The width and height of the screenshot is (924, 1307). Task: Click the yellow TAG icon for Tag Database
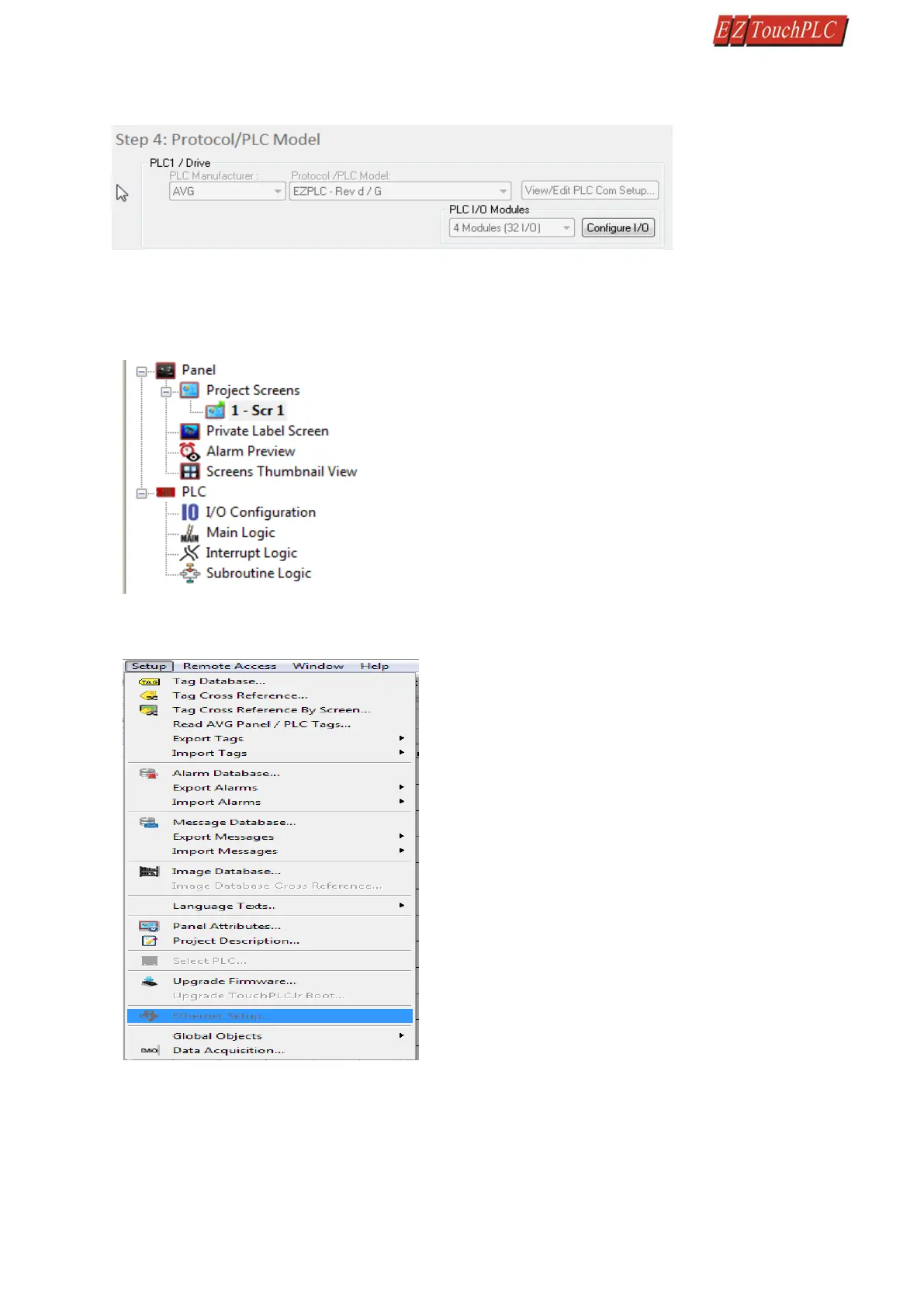coord(149,681)
